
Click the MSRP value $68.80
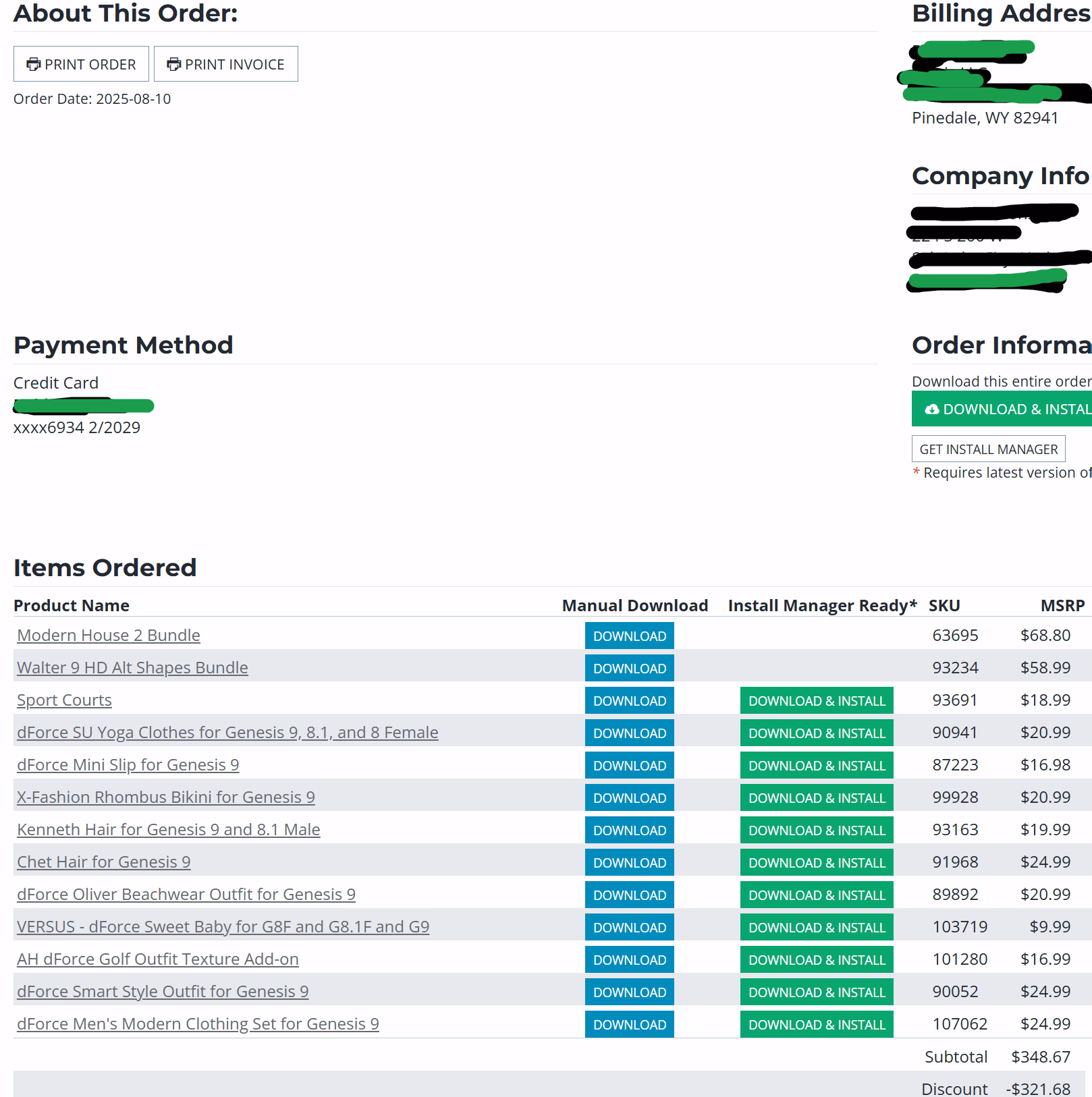tap(1045, 636)
